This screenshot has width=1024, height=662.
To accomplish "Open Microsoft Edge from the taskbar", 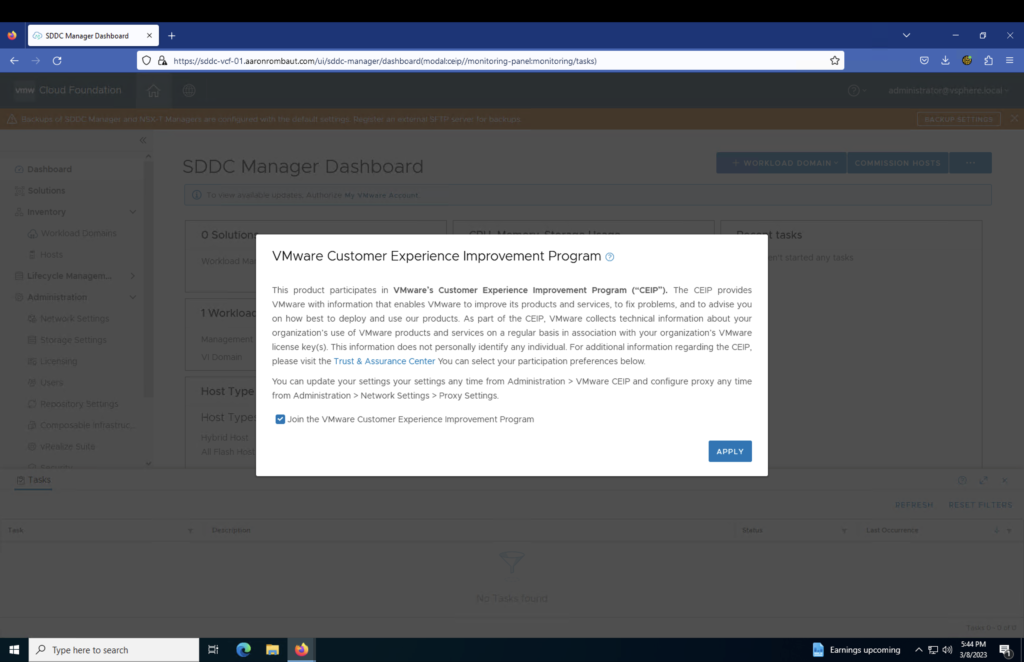I will [243, 650].
